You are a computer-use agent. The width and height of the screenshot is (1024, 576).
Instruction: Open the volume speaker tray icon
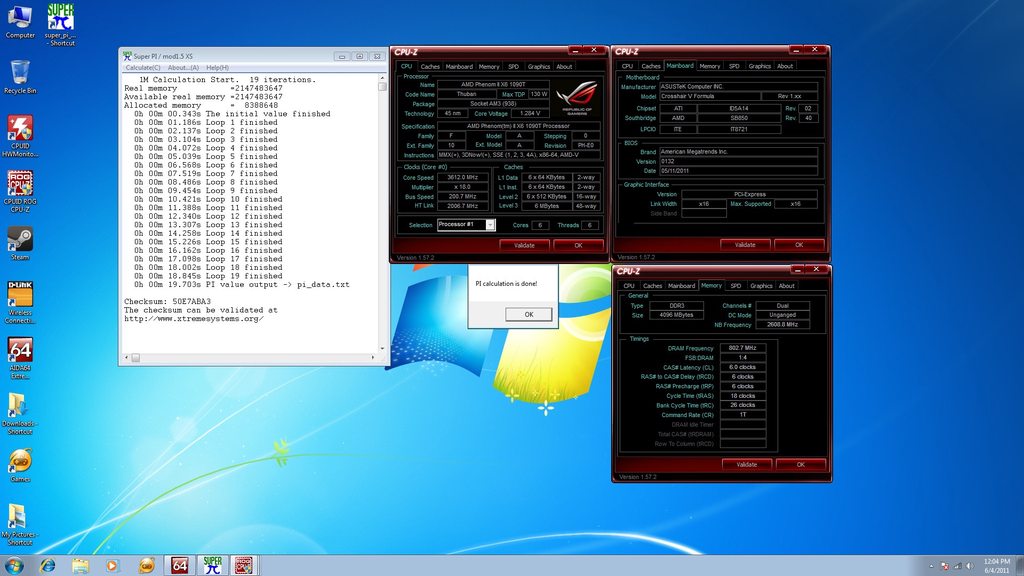(x=970, y=566)
